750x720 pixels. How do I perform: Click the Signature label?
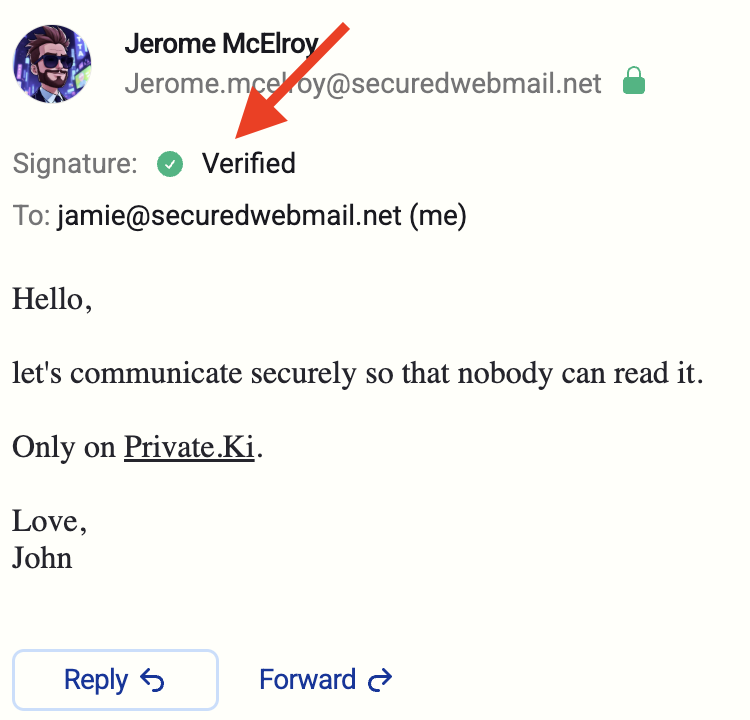coord(75,163)
